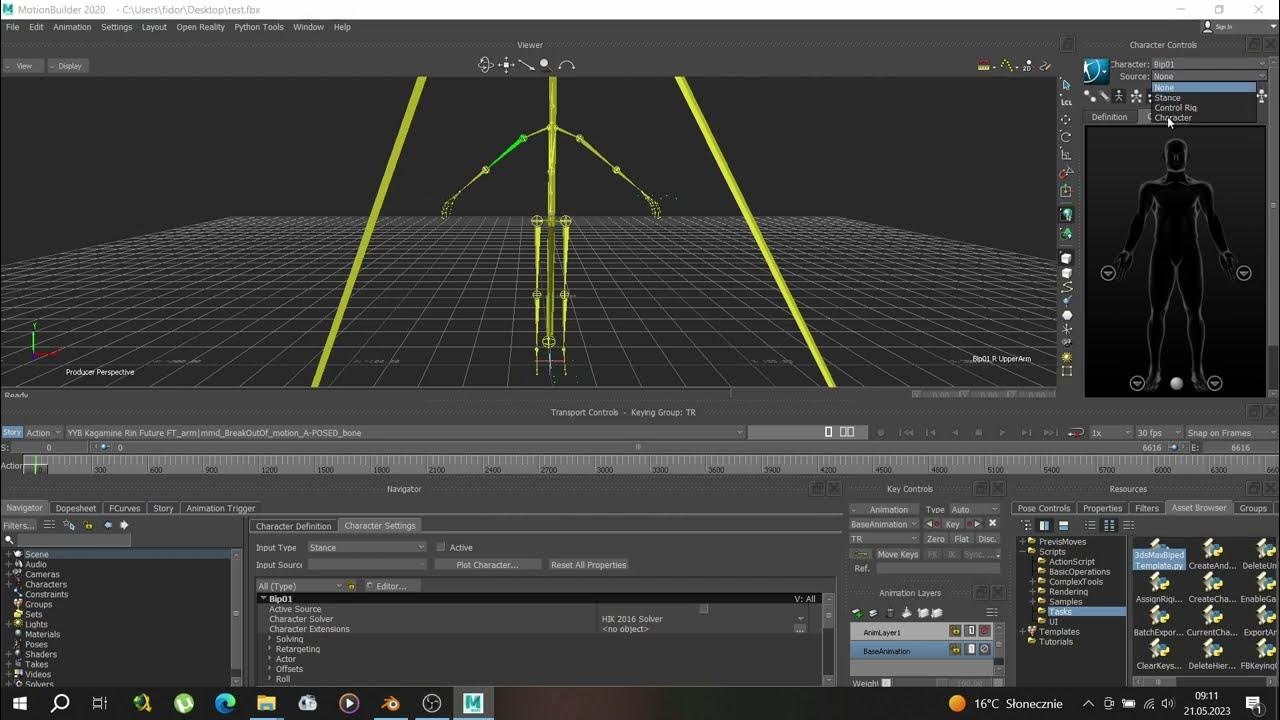This screenshot has height=720, width=1280.
Task: Click the full body stick figure icon
Action: coord(1119,97)
